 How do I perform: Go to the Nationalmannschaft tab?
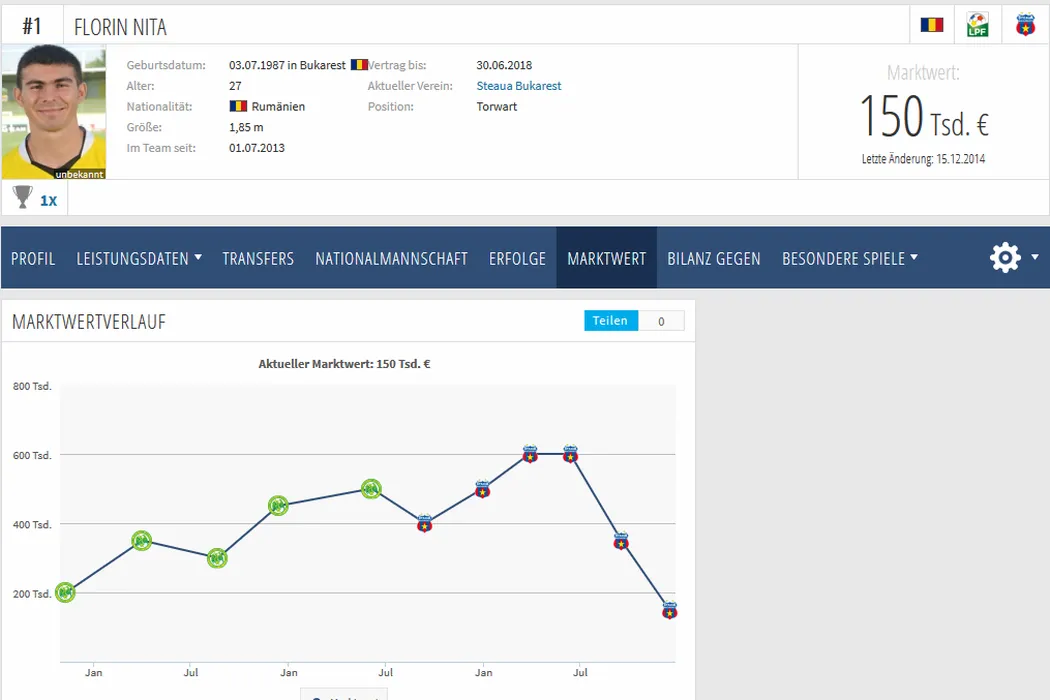tap(391, 258)
